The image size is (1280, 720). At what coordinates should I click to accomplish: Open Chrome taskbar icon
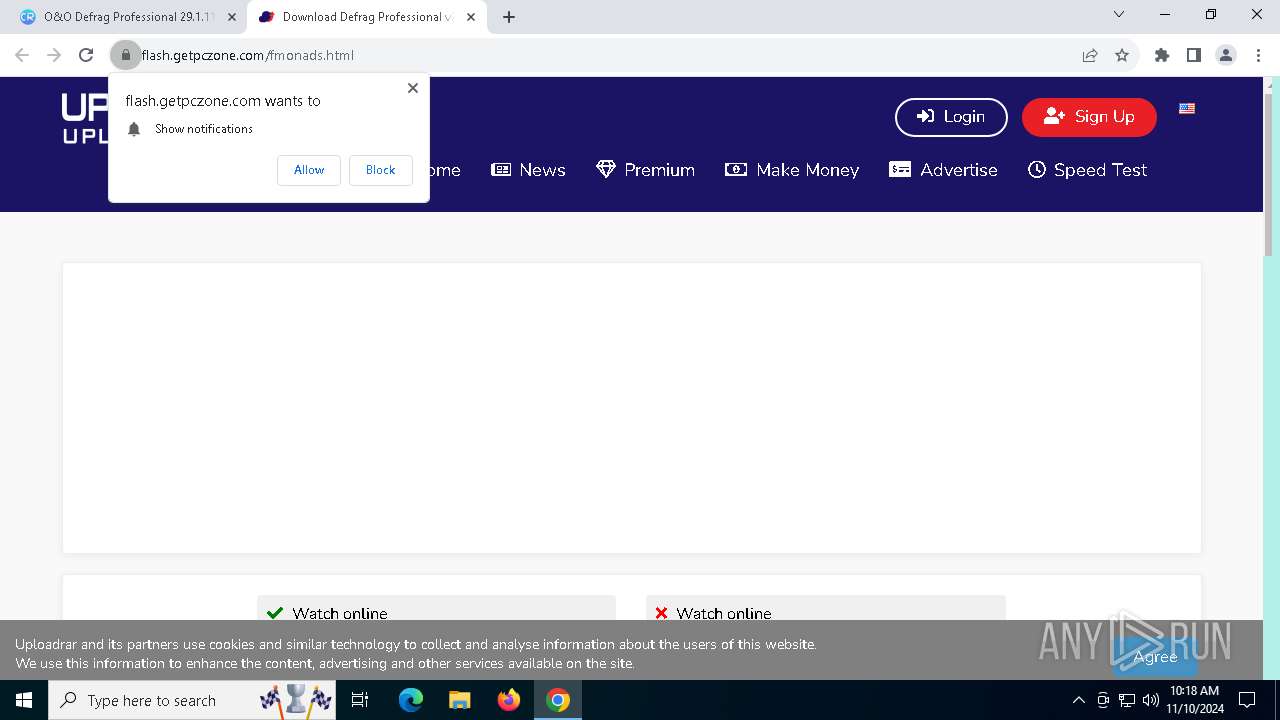[558, 700]
